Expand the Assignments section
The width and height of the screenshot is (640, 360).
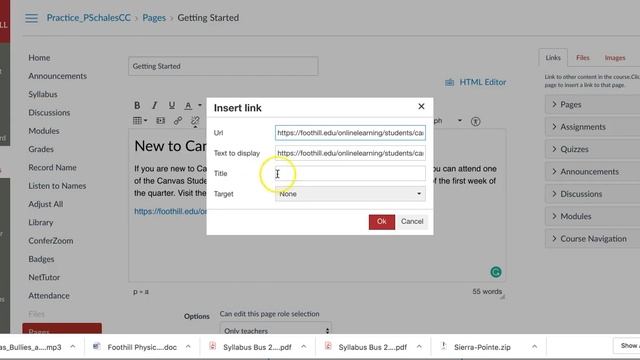click(x=592, y=127)
